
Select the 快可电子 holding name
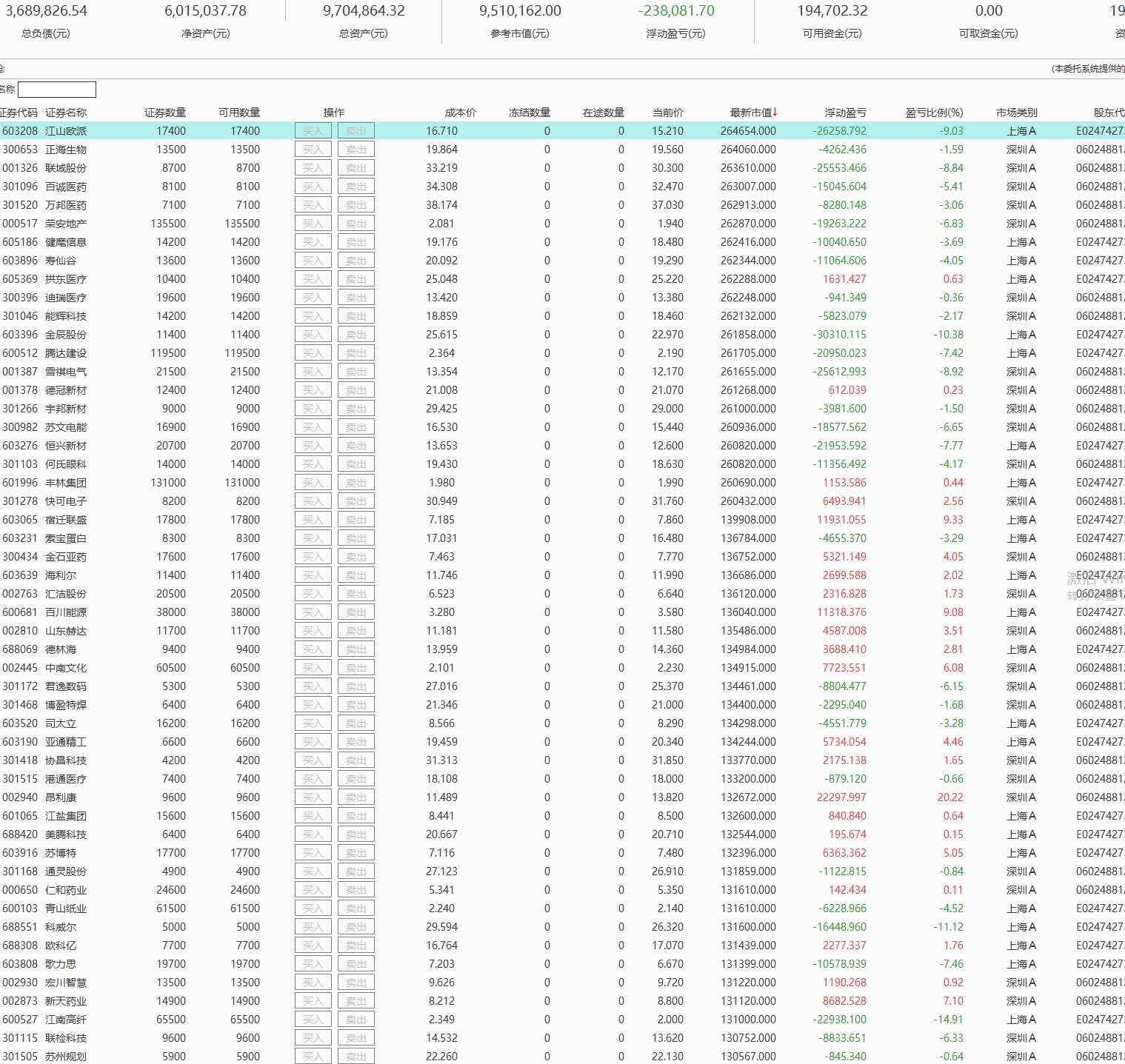pyautogui.click(x=66, y=501)
